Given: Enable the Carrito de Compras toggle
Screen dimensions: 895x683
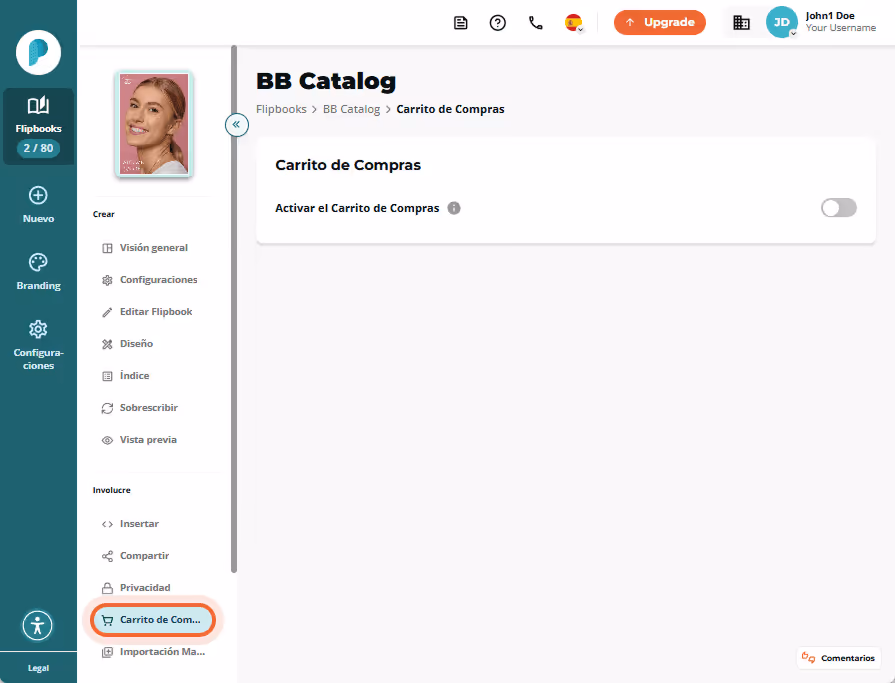Looking at the screenshot, I should 838,208.
